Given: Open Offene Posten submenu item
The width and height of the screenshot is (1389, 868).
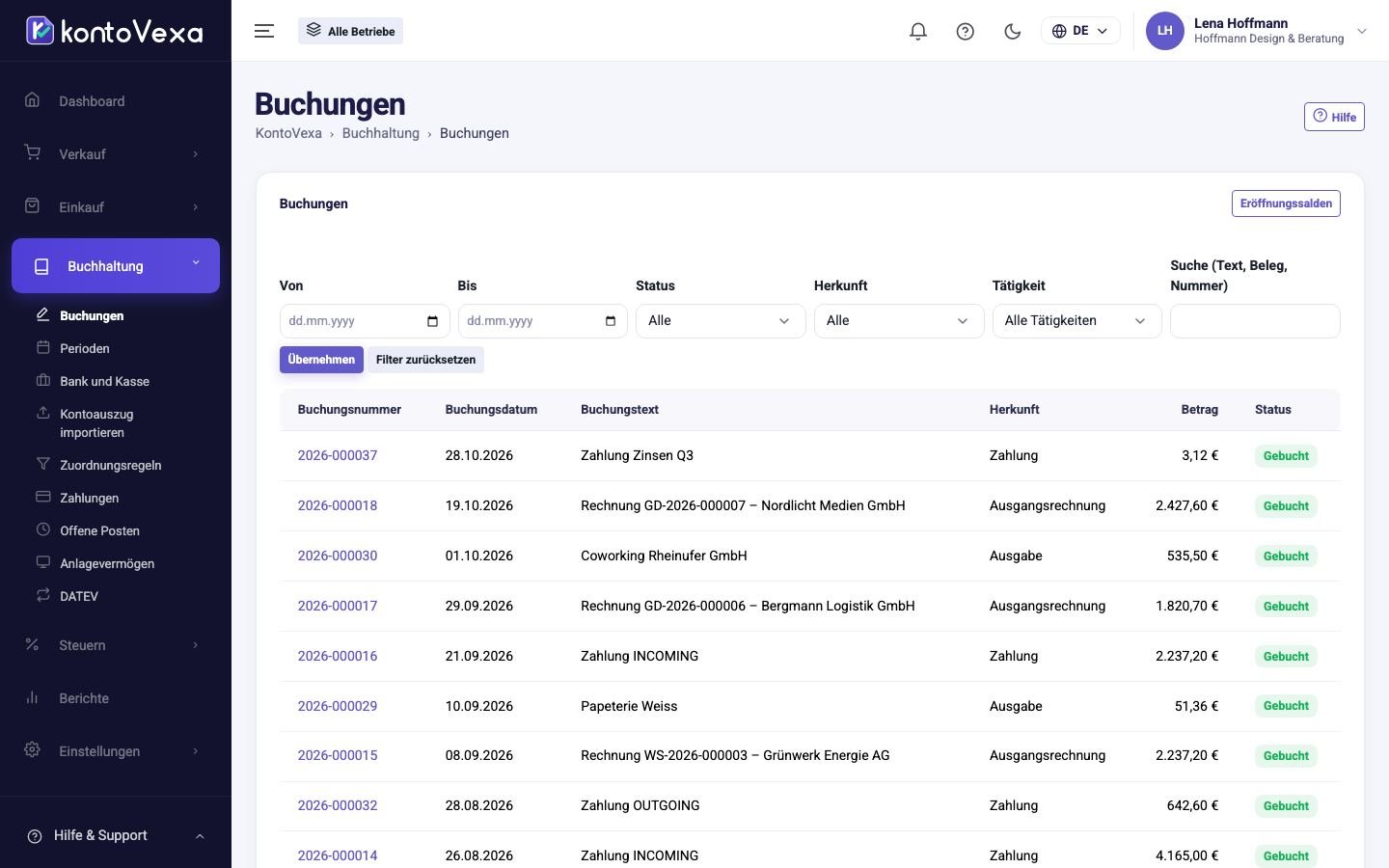Looking at the screenshot, I should pyautogui.click(x=99, y=530).
